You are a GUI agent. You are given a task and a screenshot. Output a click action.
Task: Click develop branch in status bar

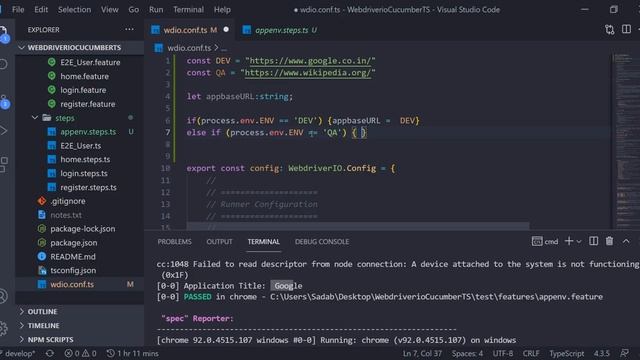coord(19,353)
